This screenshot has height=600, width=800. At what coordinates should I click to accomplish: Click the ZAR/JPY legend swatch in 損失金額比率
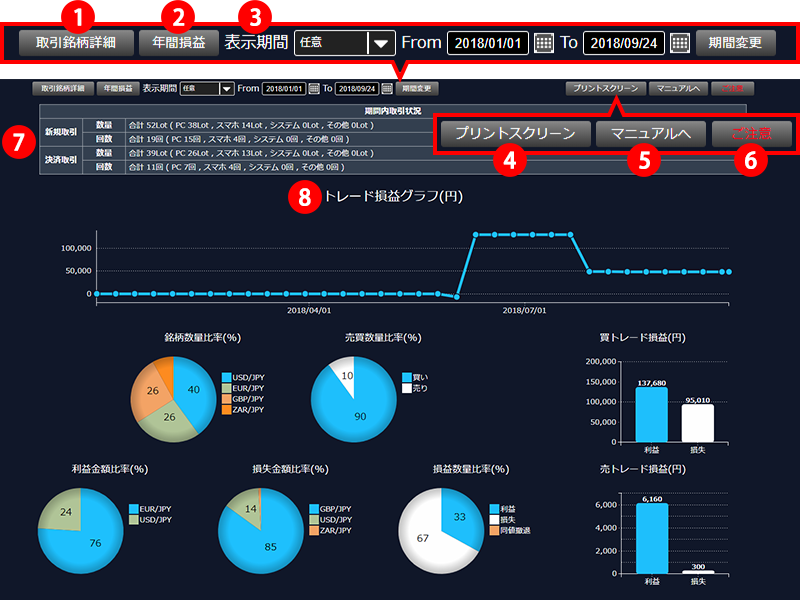[314, 531]
